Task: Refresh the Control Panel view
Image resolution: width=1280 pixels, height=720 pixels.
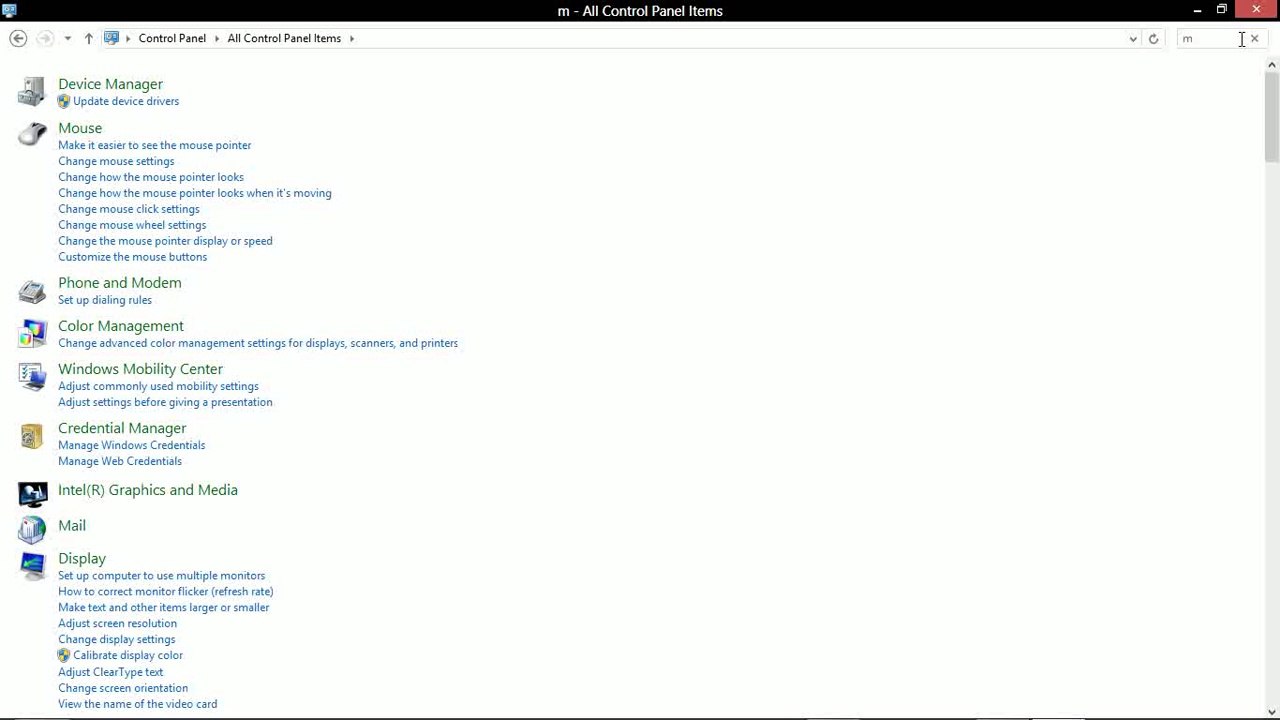Action: pos(1153,38)
